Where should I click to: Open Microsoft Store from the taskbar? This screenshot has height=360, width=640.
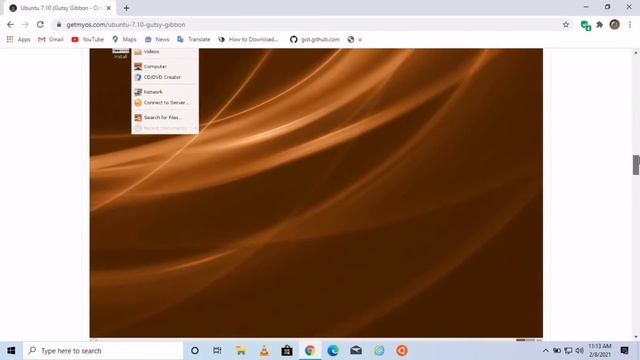[x=287, y=351]
